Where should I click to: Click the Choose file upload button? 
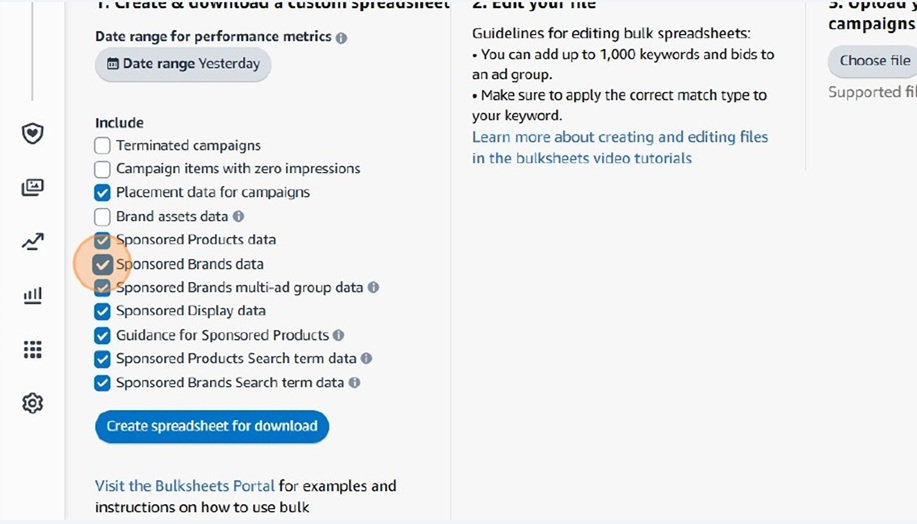pyautogui.click(x=874, y=61)
